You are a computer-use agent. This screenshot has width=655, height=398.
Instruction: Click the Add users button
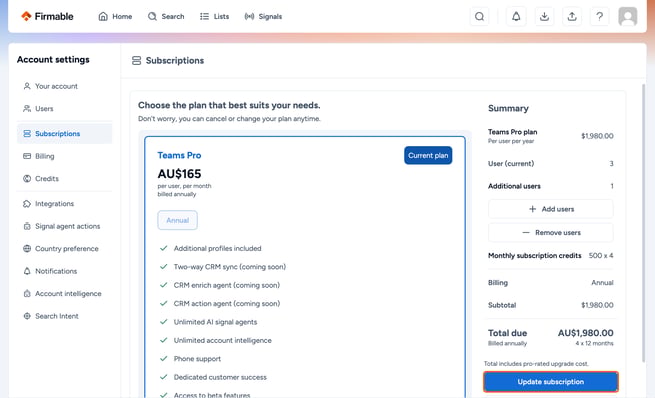551,209
